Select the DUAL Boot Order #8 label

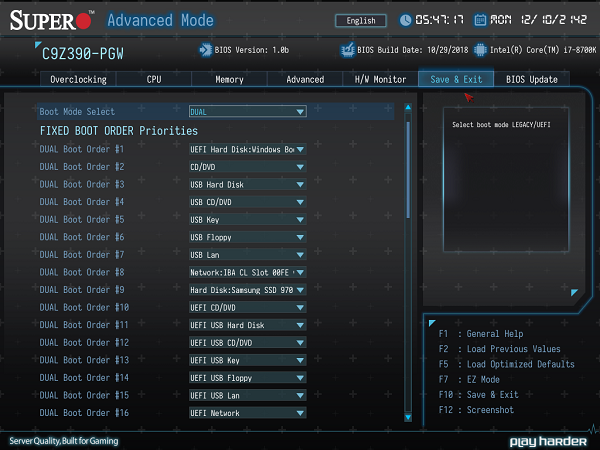82,272
